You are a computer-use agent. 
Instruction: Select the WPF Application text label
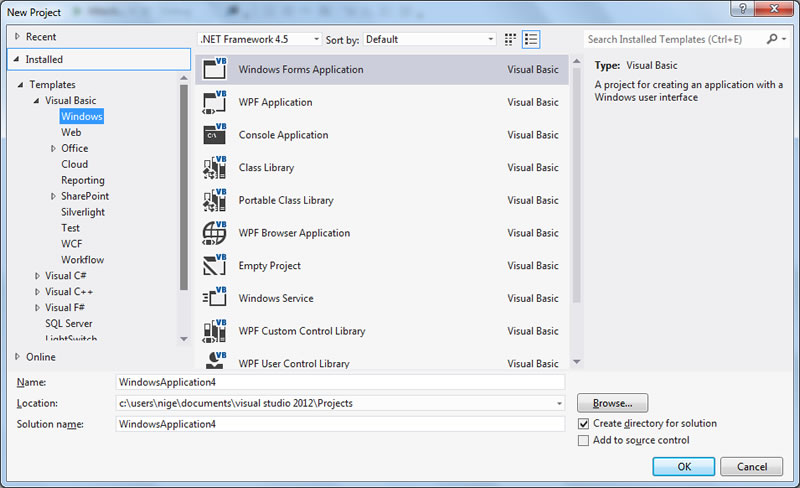point(276,102)
